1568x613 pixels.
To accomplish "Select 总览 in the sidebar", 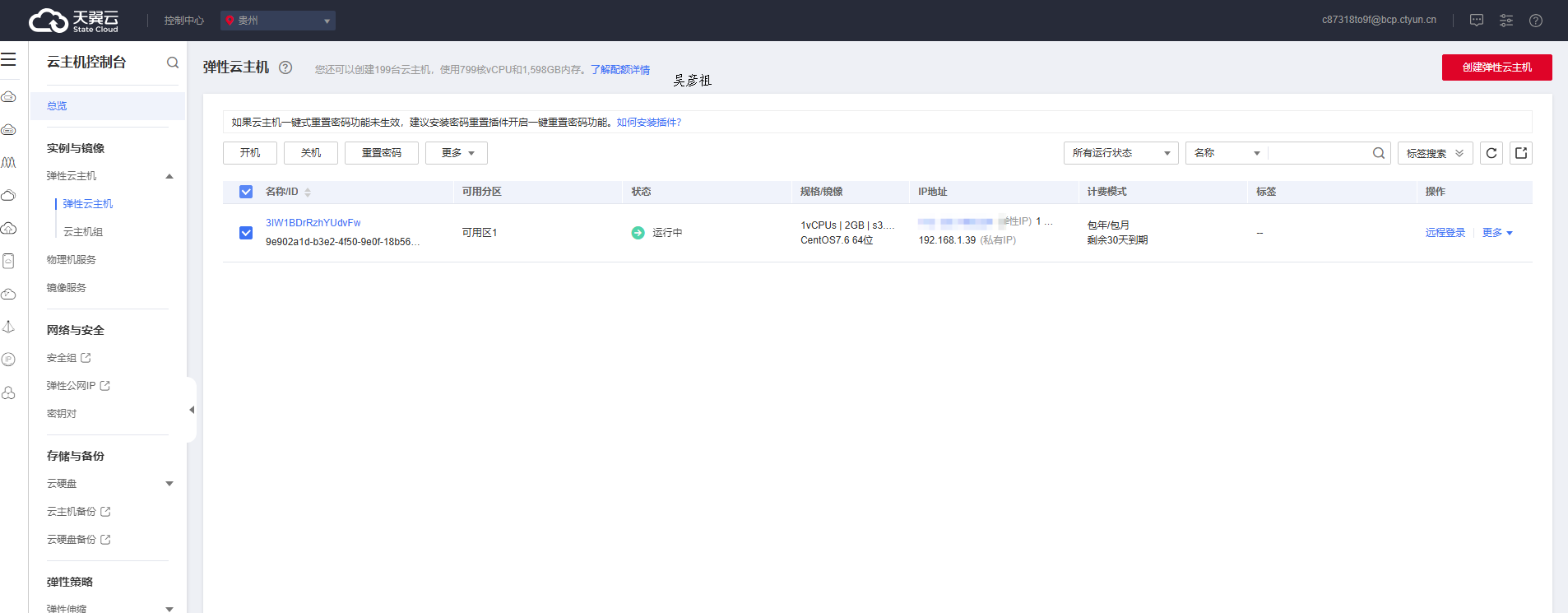I will click(x=108, y=106).
